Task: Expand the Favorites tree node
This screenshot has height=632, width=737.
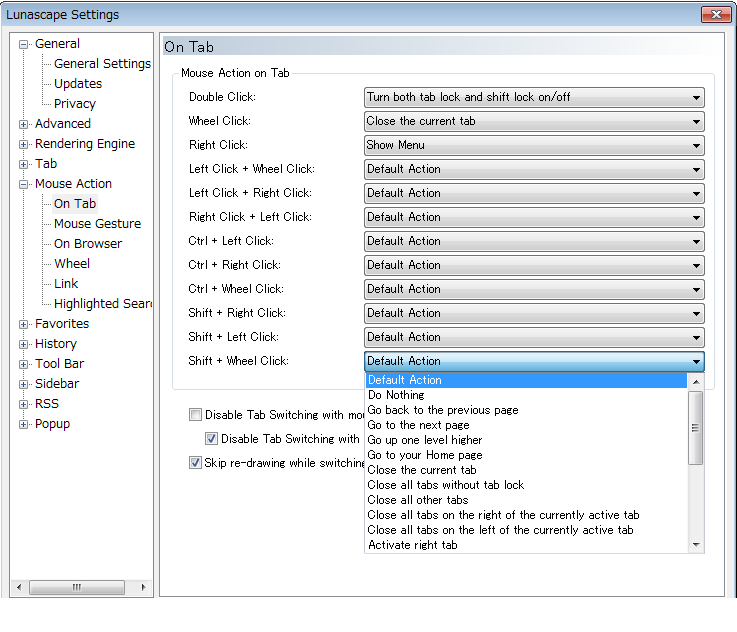Action: (x=23, y=325)
